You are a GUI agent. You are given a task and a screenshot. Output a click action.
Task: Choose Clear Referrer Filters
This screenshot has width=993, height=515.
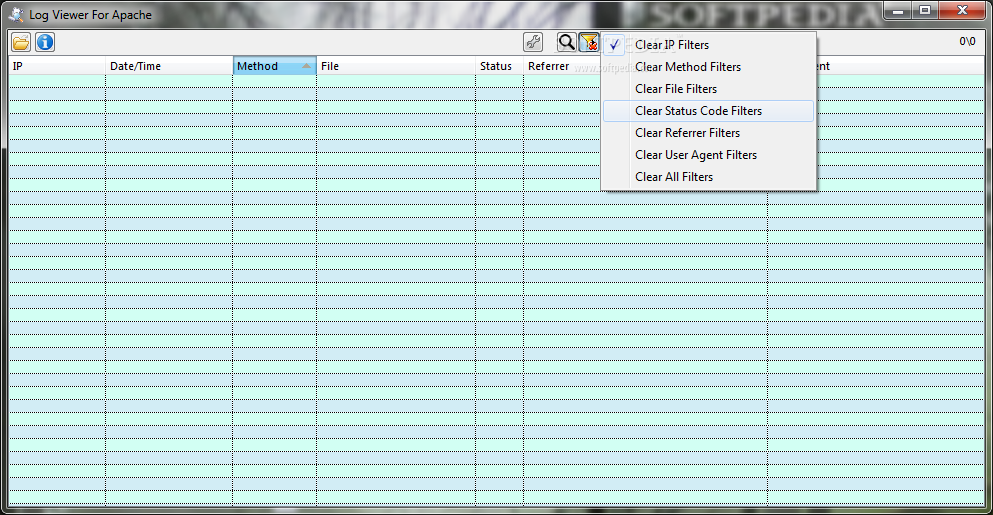click(x=708, y=133)
